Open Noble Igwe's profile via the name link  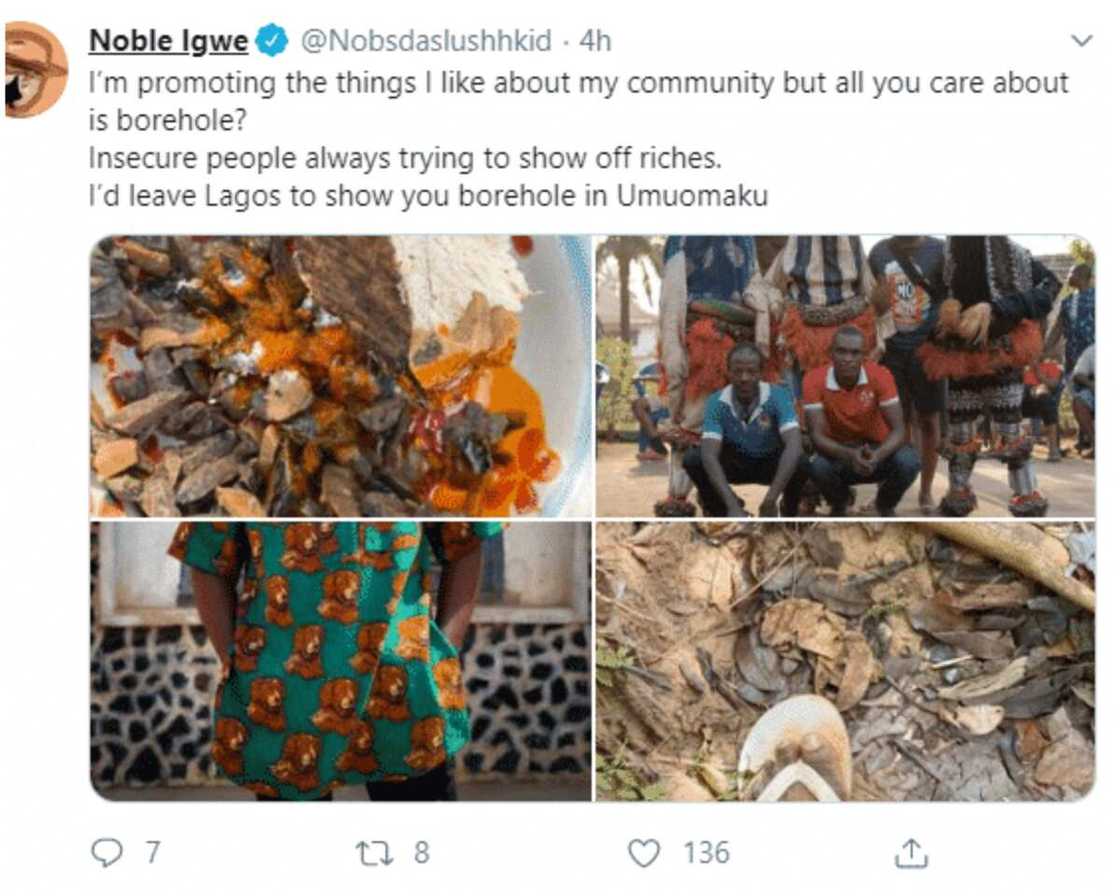click(x=166, y=42)
